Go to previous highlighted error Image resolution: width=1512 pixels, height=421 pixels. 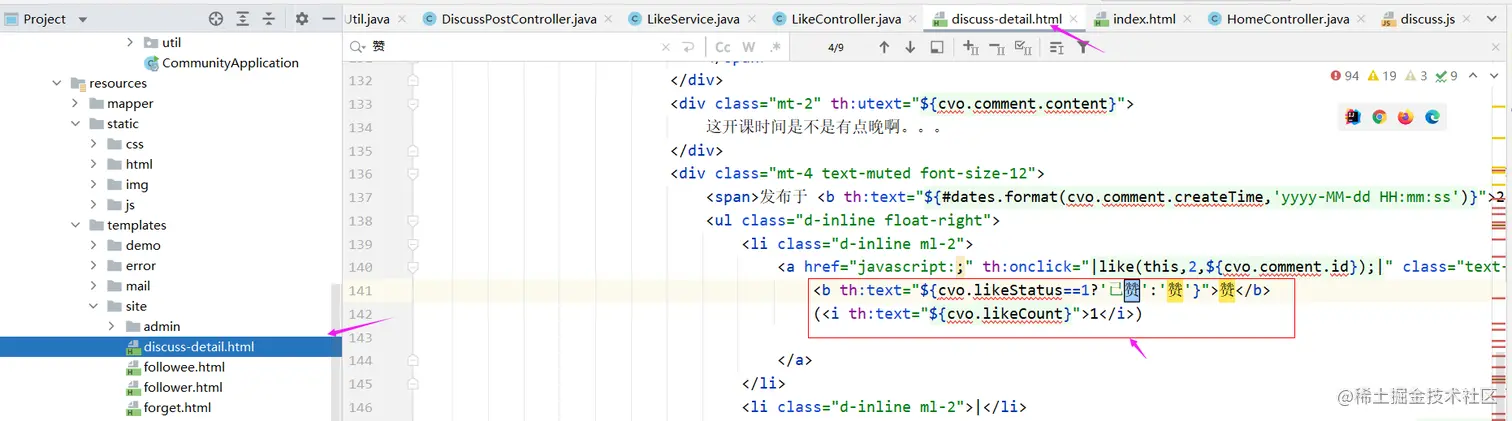click(1475, 76)
